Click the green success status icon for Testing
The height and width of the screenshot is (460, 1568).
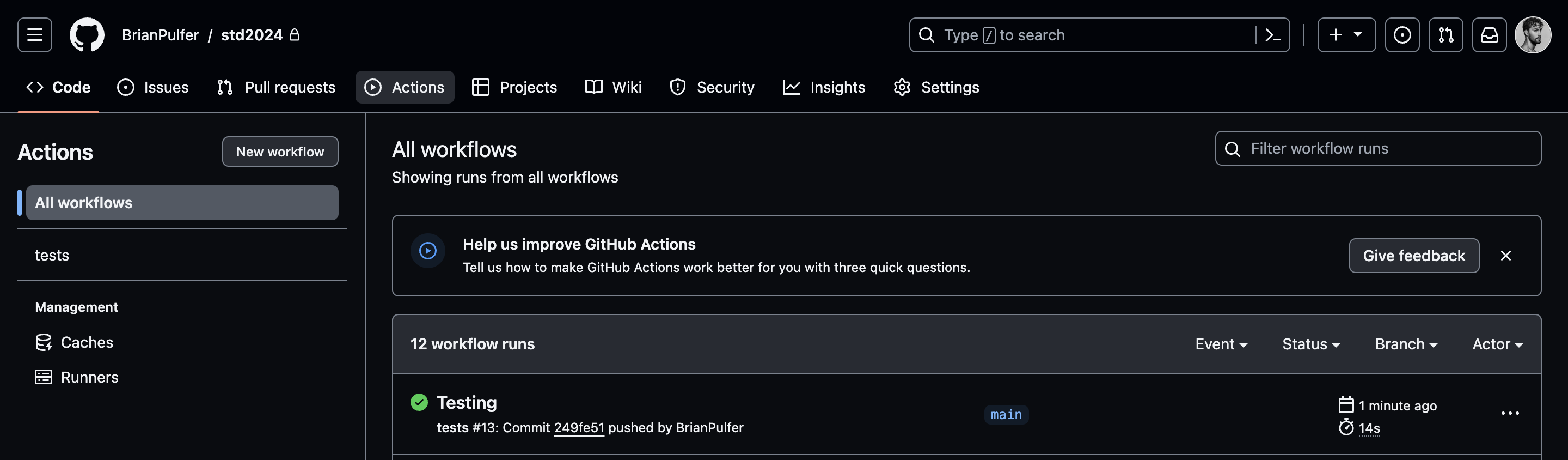419,402
